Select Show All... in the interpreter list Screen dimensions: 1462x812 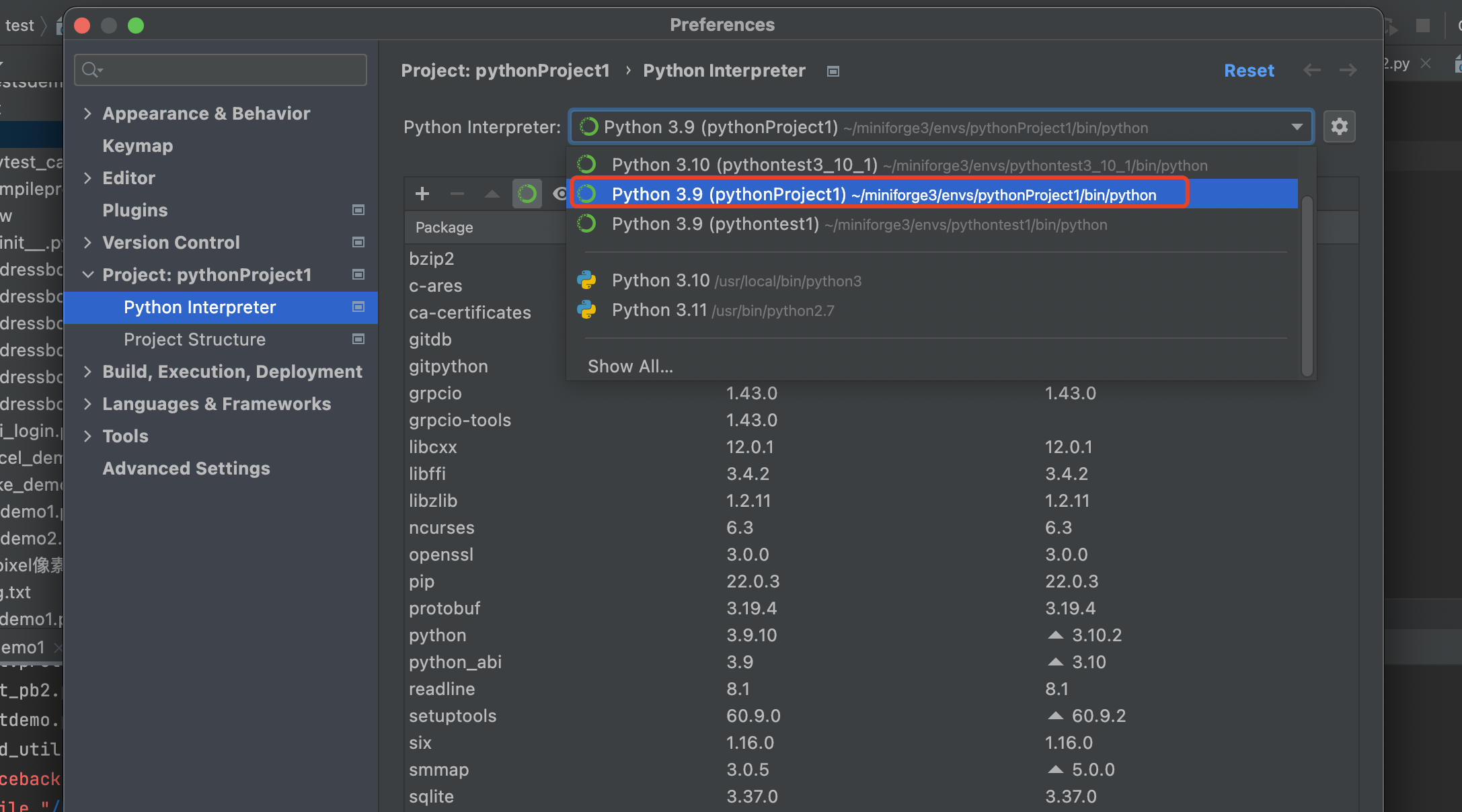click(629, 366)
